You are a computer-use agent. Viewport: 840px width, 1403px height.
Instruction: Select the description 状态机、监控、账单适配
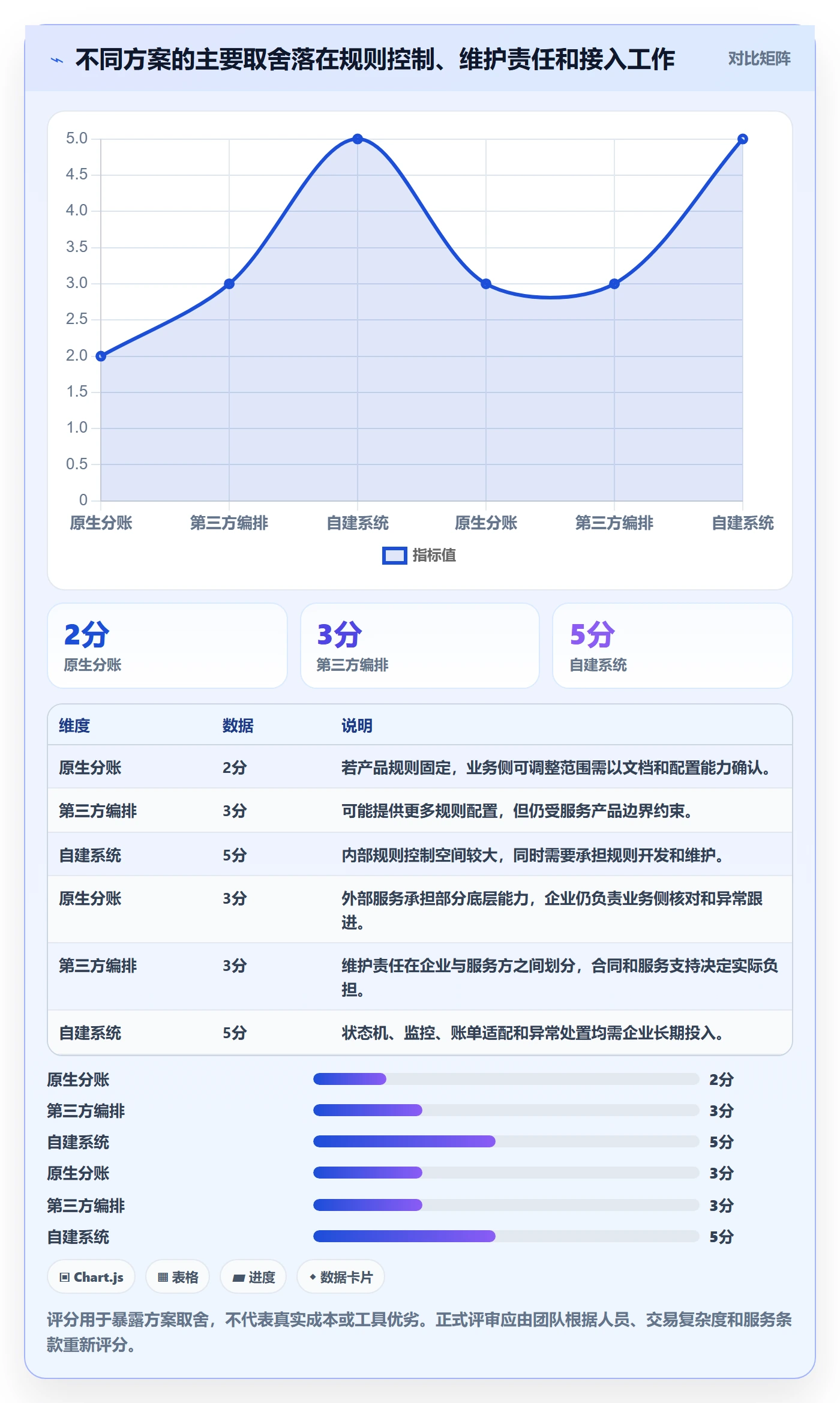[x=534, y=1033]
